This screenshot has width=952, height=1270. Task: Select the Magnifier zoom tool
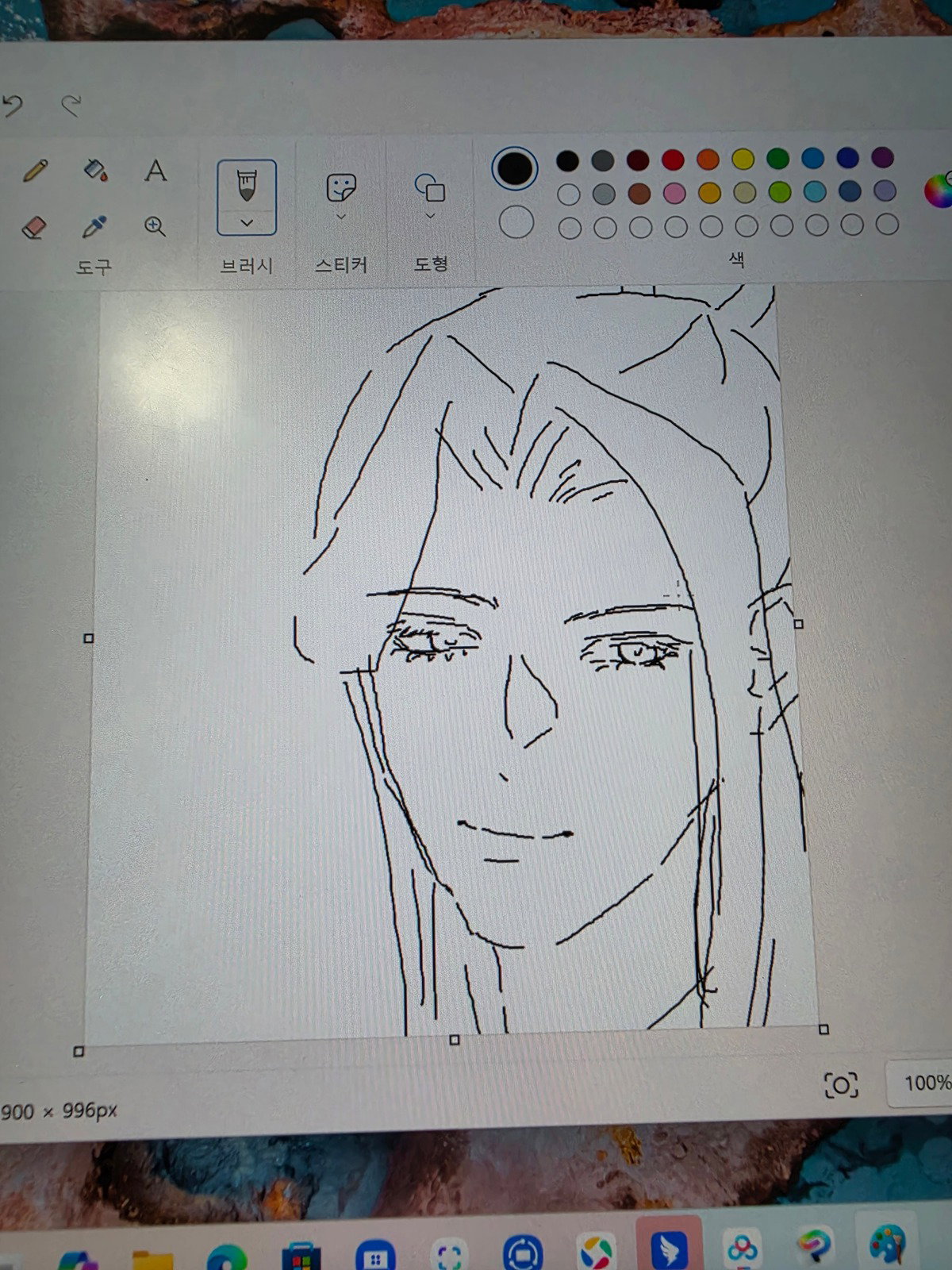155,226
